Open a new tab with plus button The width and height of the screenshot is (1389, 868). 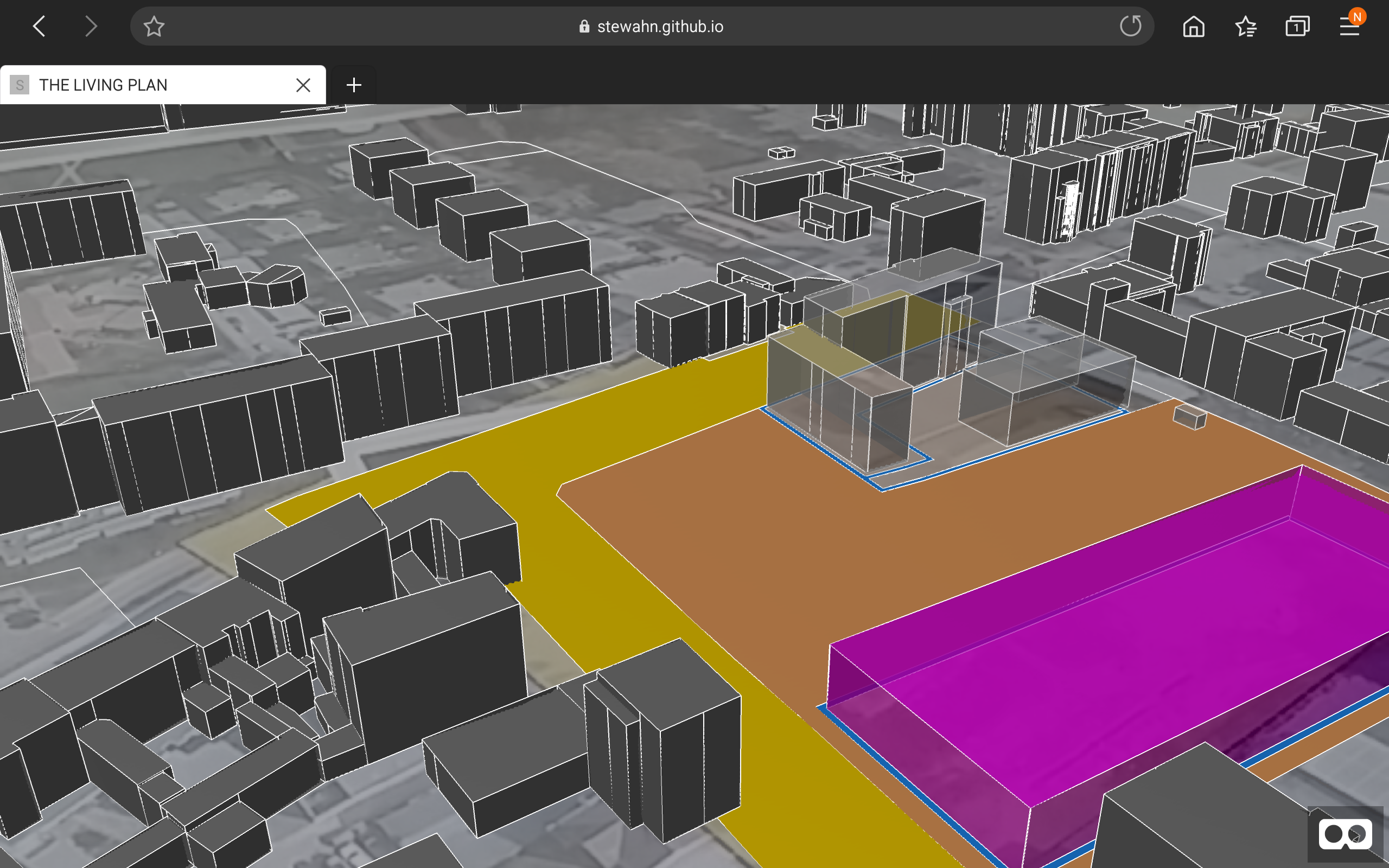pos(354,85)
